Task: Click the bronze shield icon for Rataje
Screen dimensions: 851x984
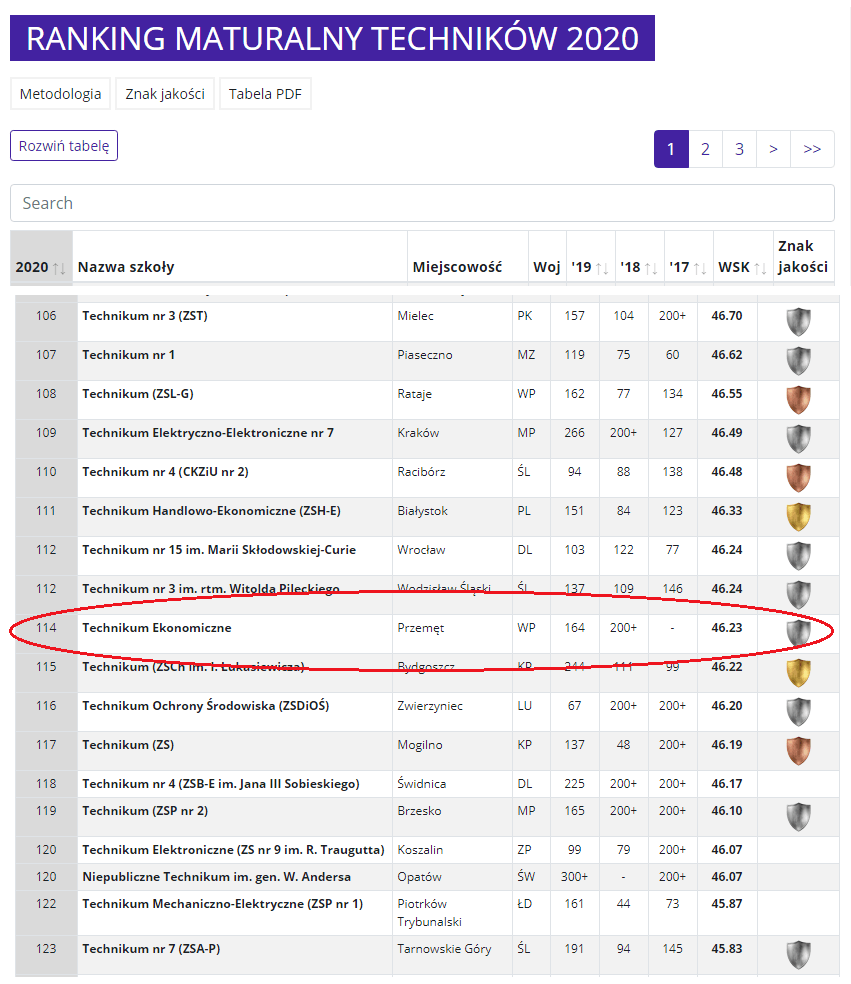Action: (798, 400)
